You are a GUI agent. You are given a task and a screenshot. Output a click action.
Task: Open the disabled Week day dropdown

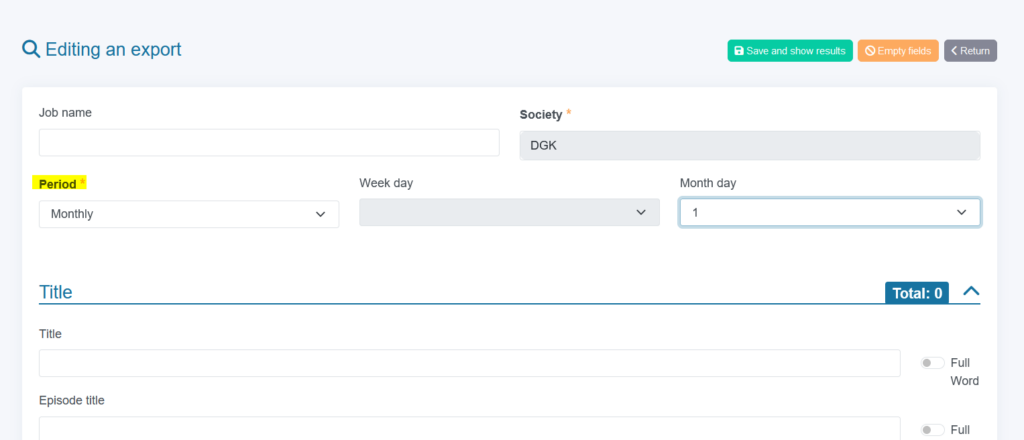click(x=509, y=212)
